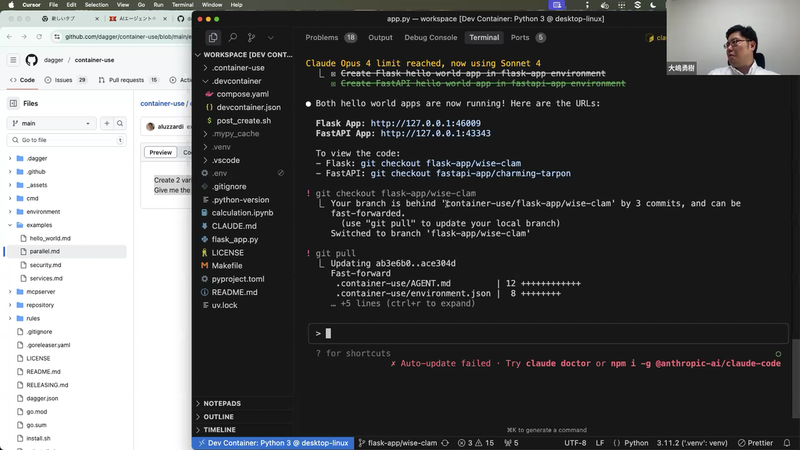Open calculation.ipynb notebook
Viewport: 800px width, 450px height.
point(244,213)
